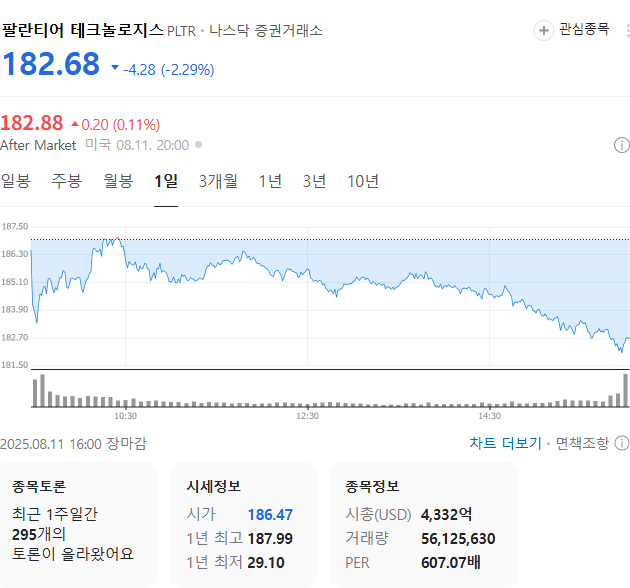Click the more options dots icon
The height and width of the screenshot is (588, 630).
coord(628,31)
